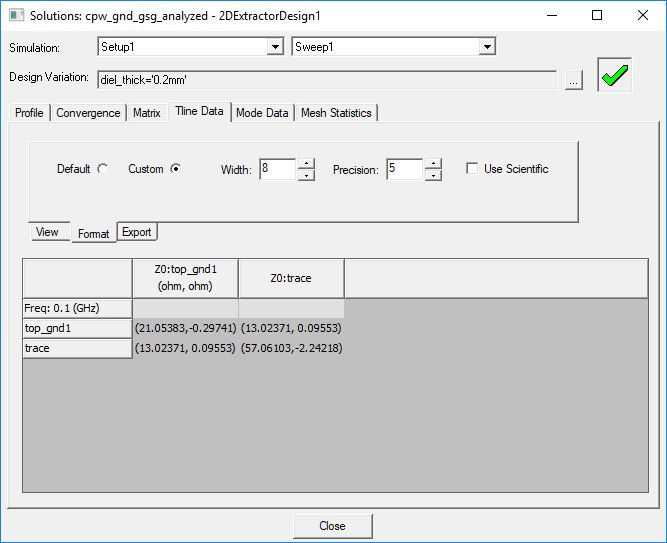Close the Solutions window with X
The width and height of the screenshot is (667, 543).
click(643, 15)
